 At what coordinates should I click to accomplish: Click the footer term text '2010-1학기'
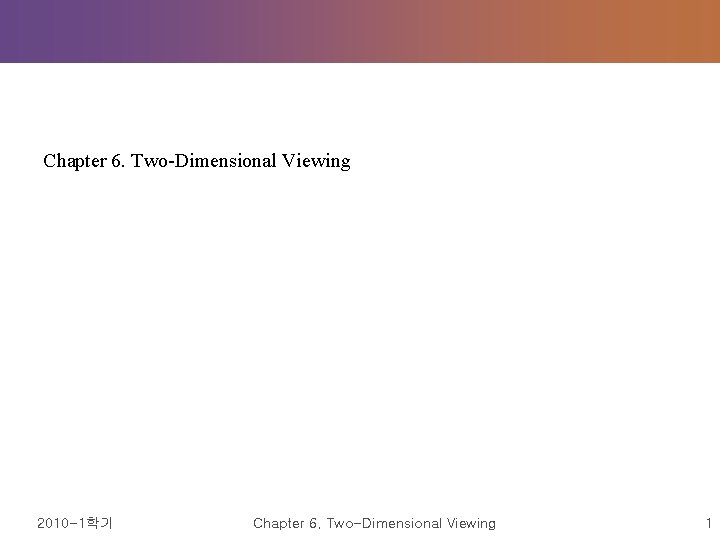pyautogui.click(x=75, y=523)
